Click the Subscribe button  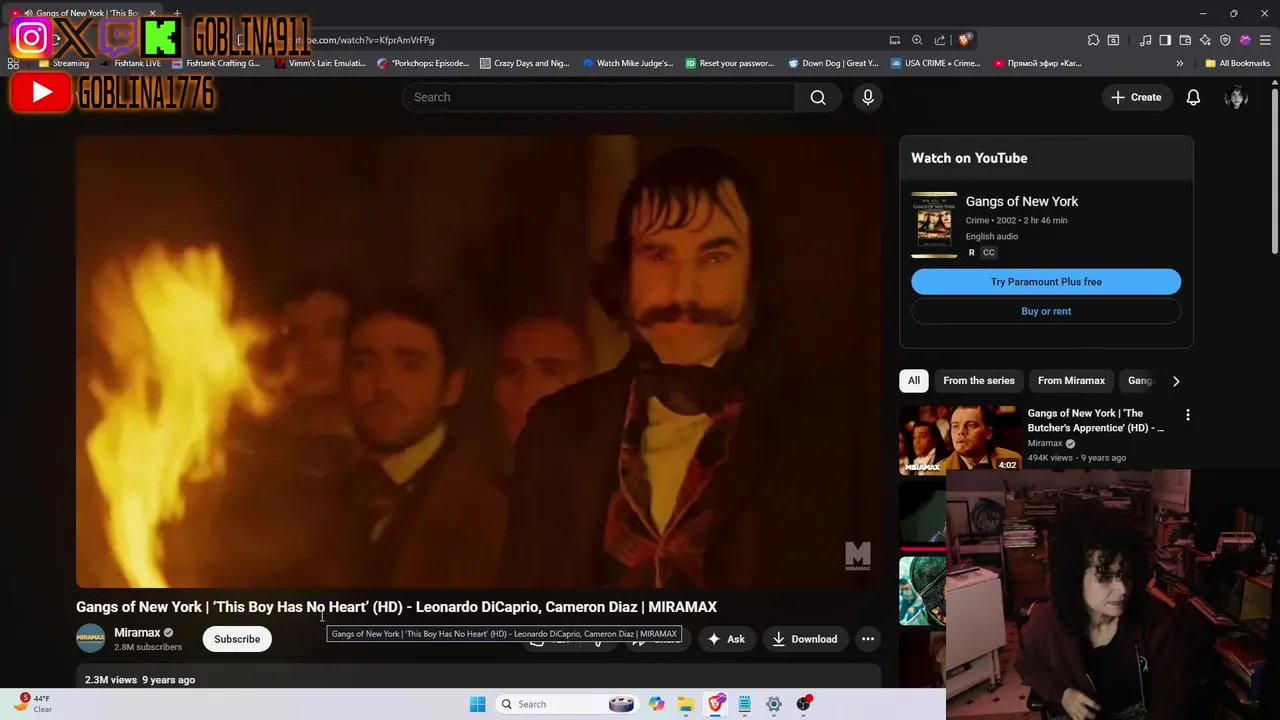point(237,639)
